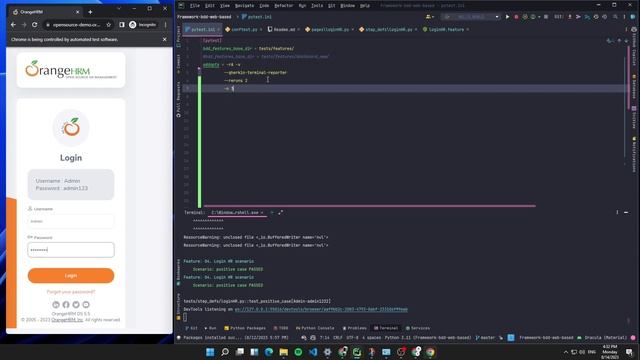Close the Terminal session tab
This screenshot has width=640, height=360.
pyautogui.click(x=262, y=213)
